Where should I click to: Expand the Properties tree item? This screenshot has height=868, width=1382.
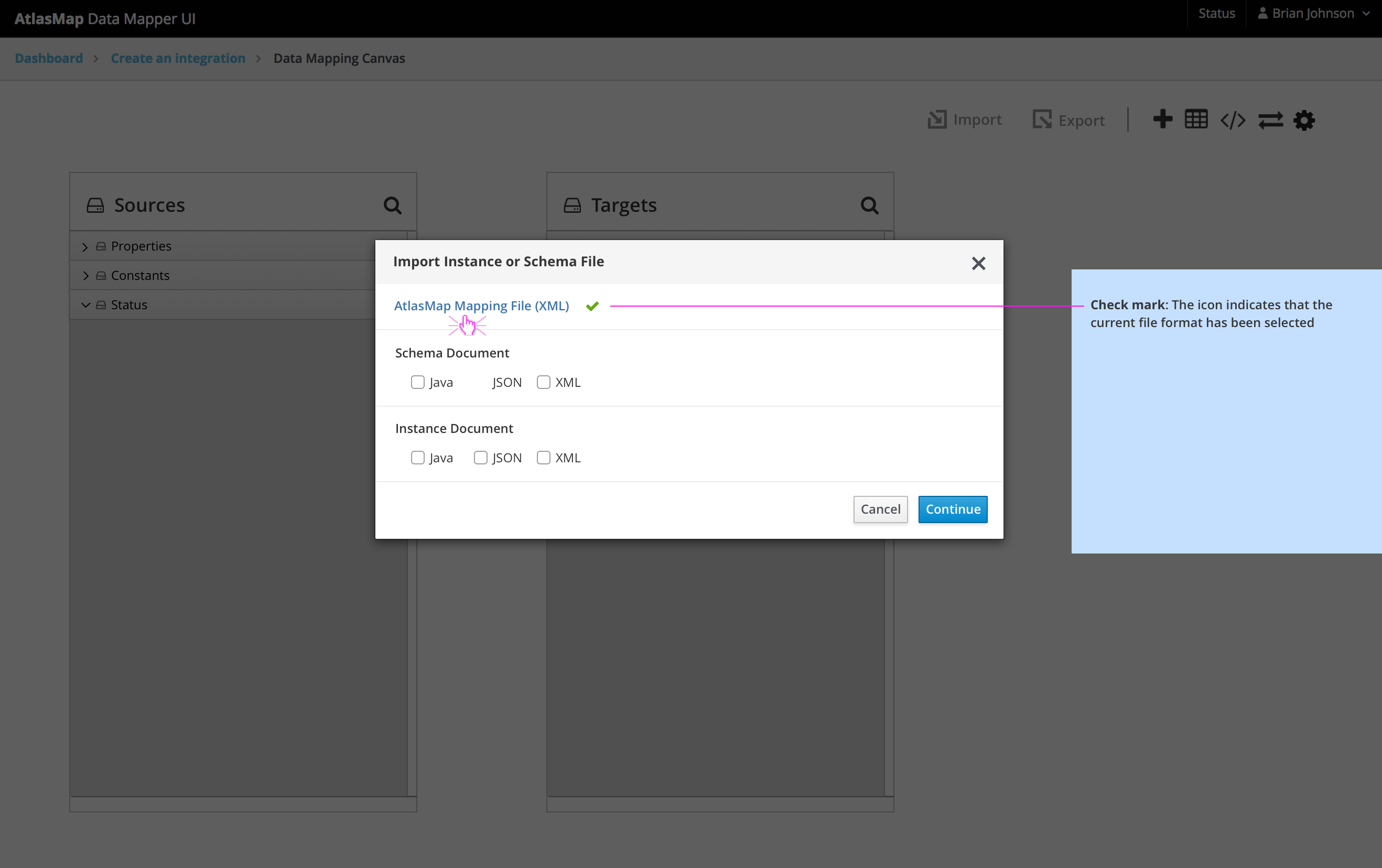[85, 246]
